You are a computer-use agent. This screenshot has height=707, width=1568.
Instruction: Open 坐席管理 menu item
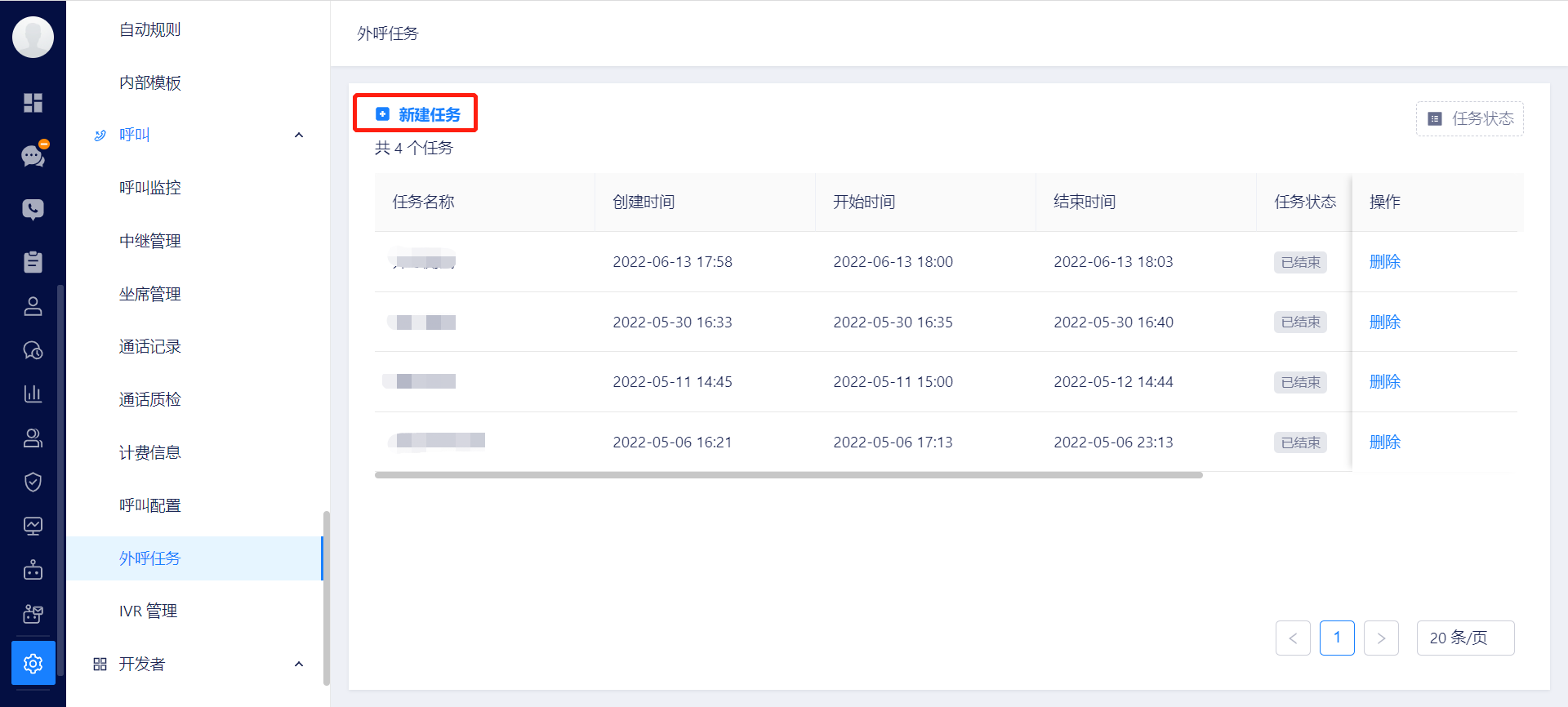pyautogui.click(x=150, y=294)
